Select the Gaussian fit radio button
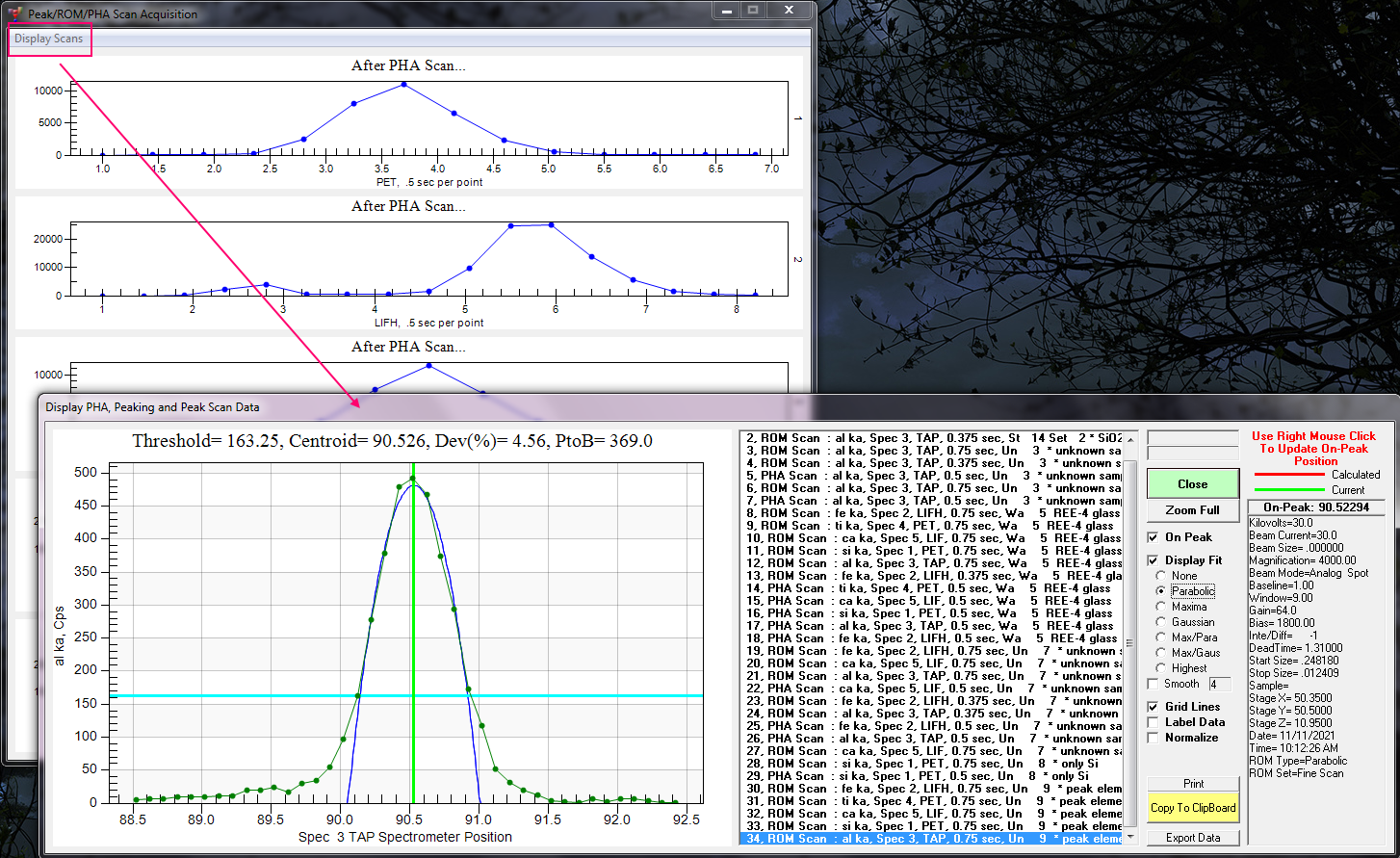This screenshot has height=858, width=1400. click(1160, 622)
